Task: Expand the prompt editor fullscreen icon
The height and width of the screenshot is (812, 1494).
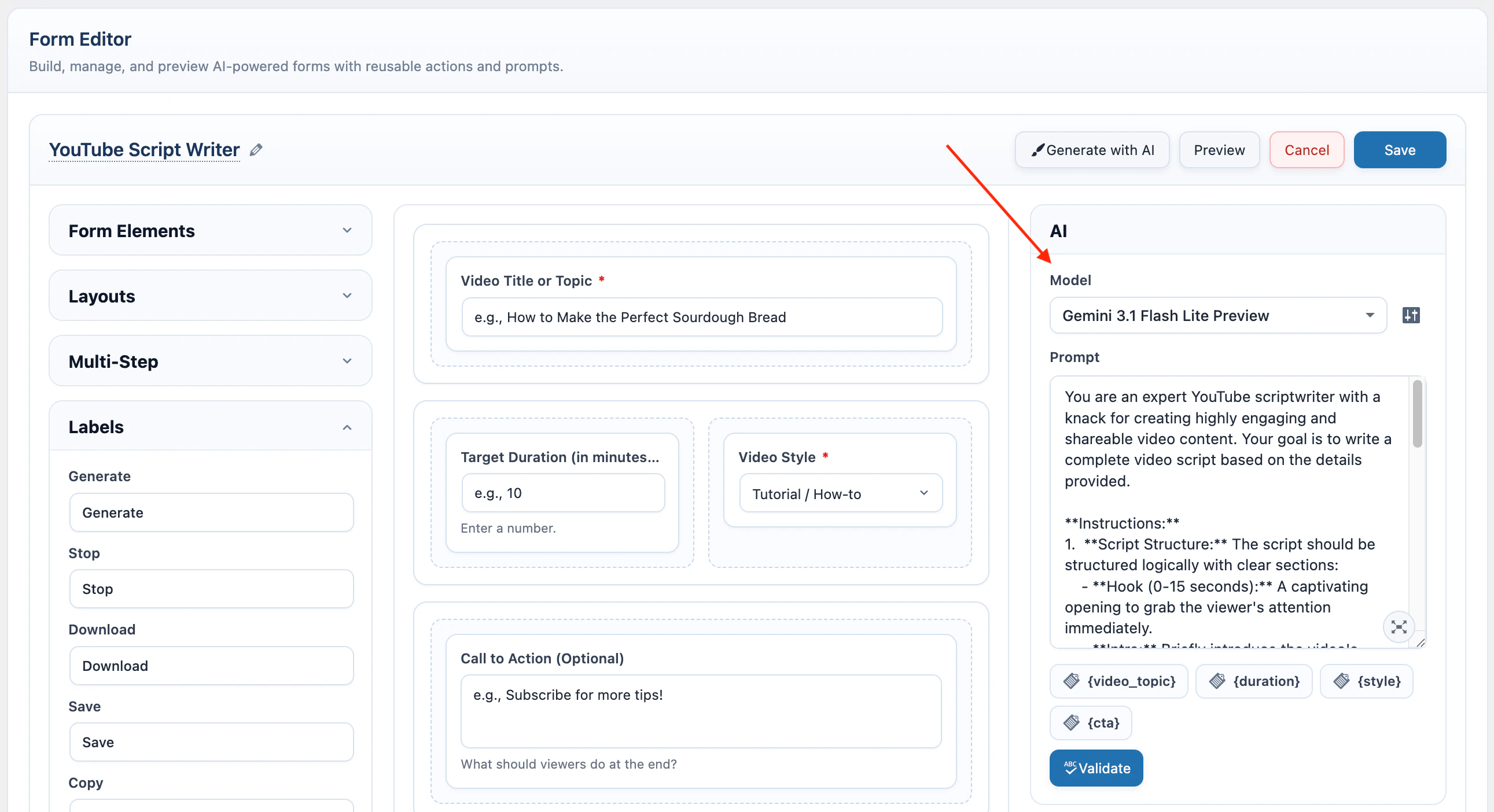Action: (1399, 626)
